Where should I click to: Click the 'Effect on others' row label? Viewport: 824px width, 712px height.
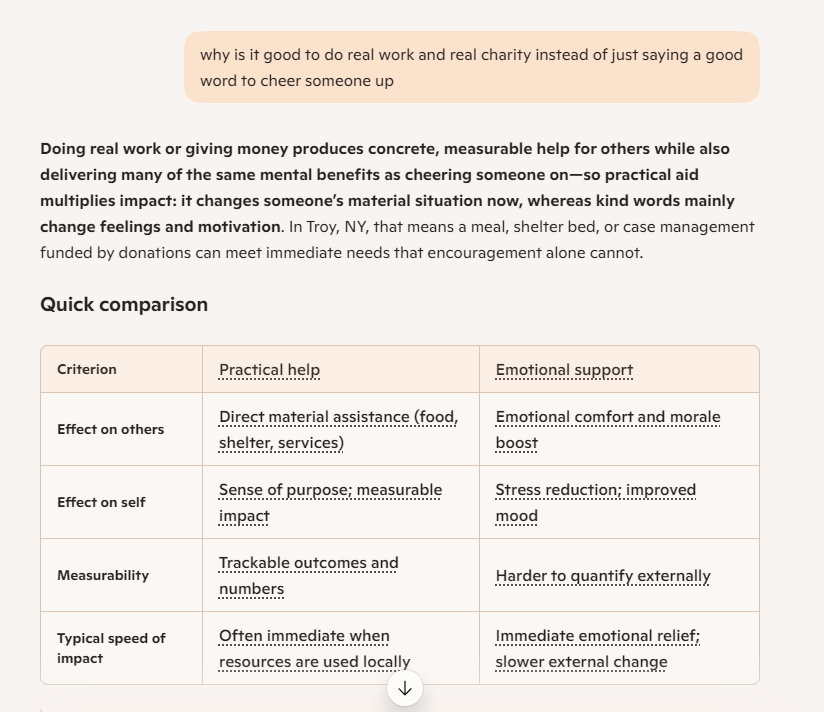(110, 430)
